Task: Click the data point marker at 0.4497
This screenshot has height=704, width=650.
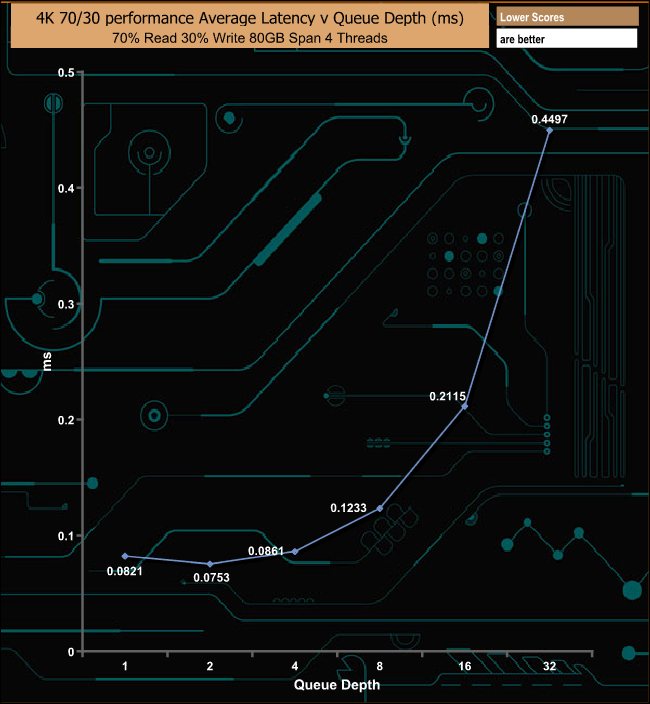Action: coord(550,130)
